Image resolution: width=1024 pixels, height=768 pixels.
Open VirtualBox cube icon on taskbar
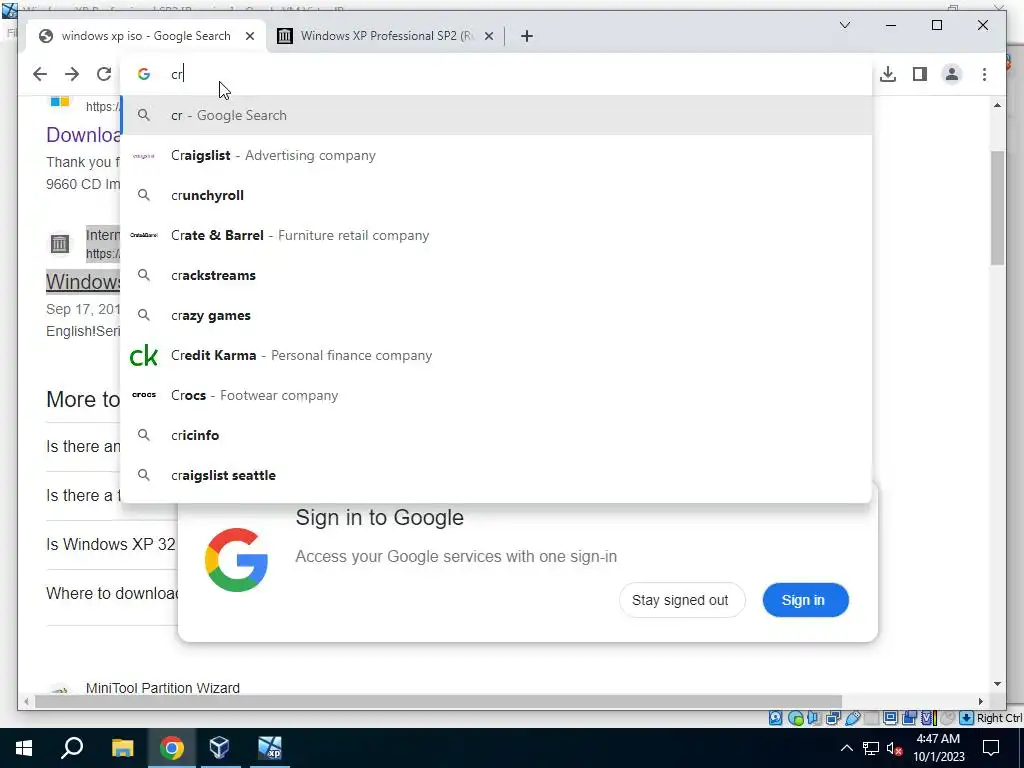tap(219, 748)
